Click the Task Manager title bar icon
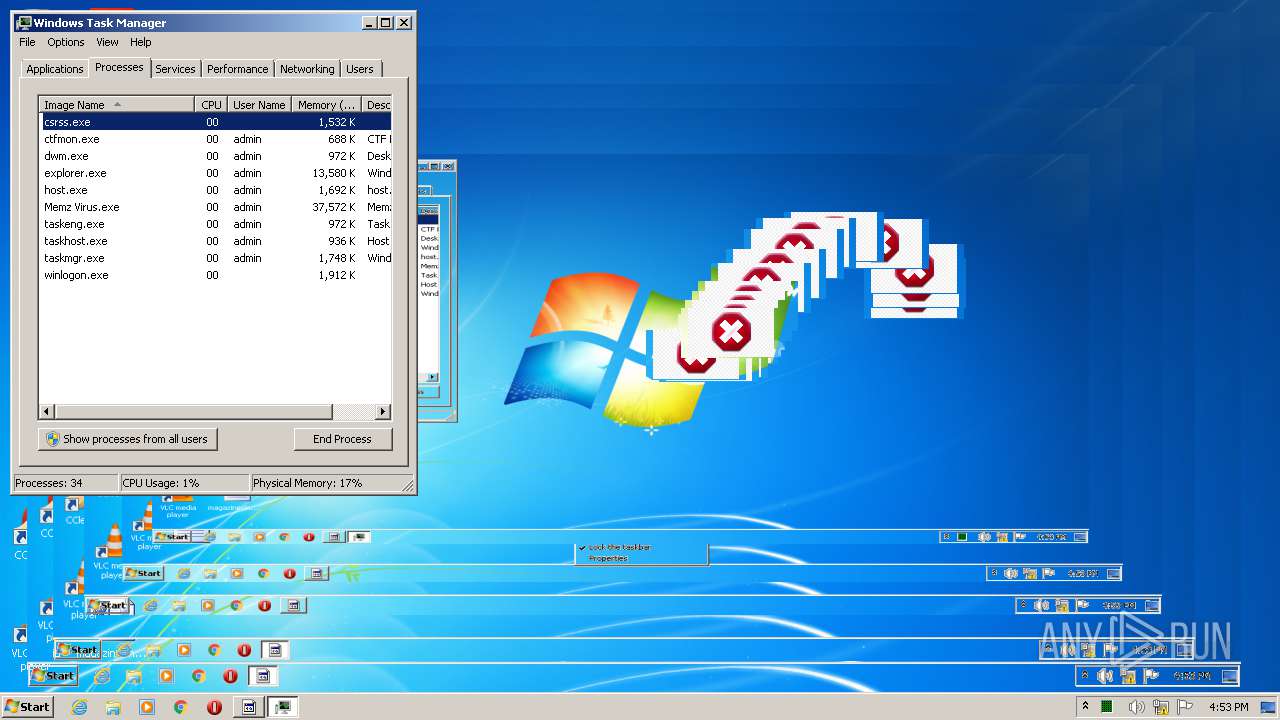The width and height of the screenshot is (1280, 720). pos(24,22)
